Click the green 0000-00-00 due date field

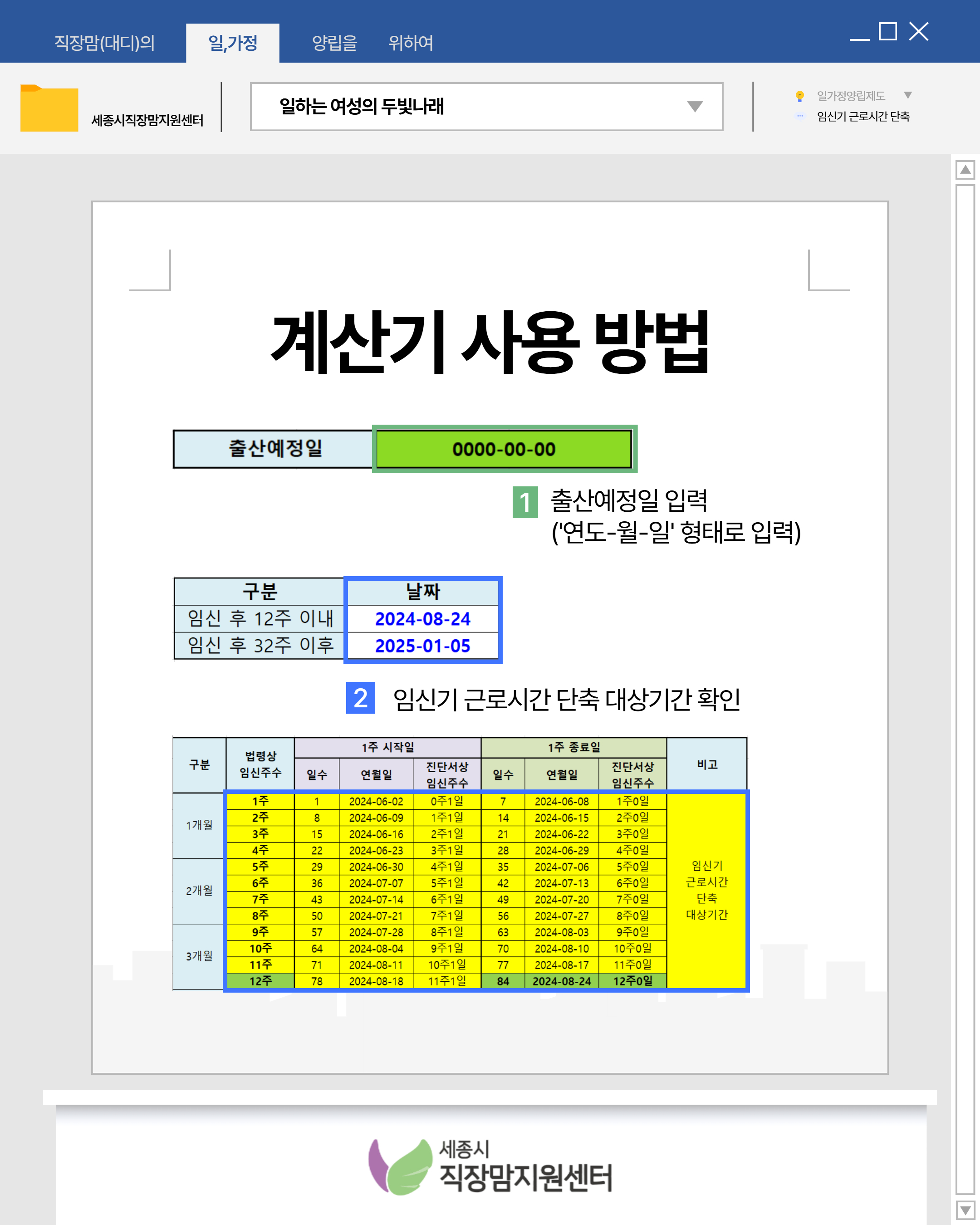(504, 449)
